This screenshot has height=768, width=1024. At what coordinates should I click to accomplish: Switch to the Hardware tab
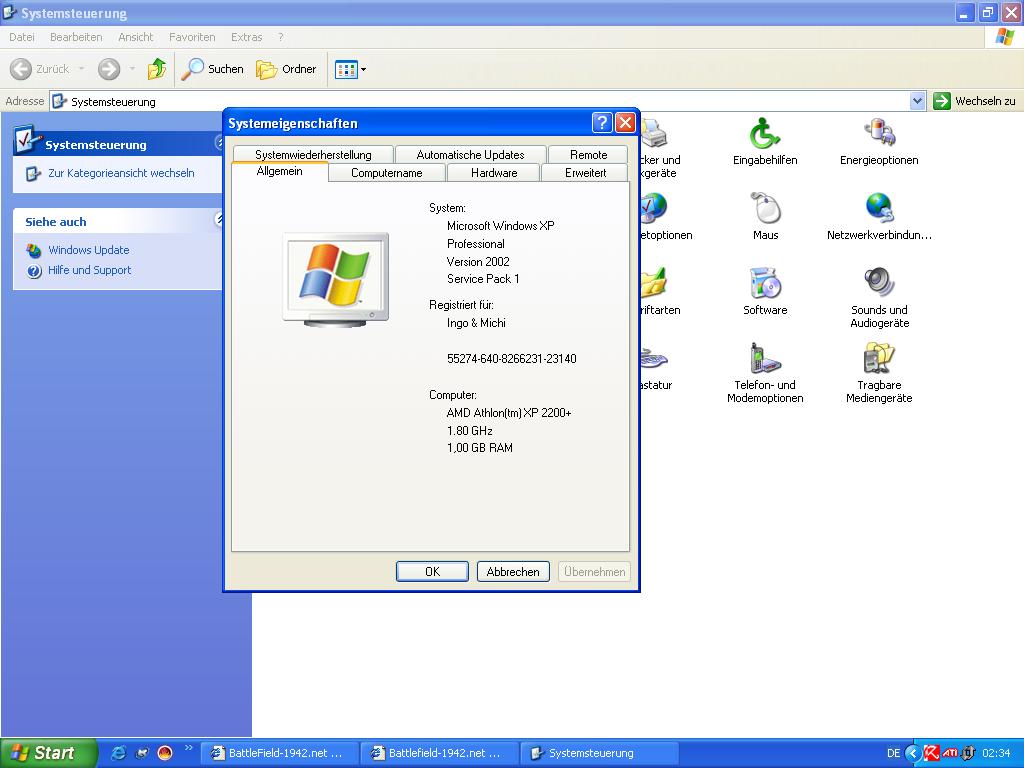tap(494, 173)
